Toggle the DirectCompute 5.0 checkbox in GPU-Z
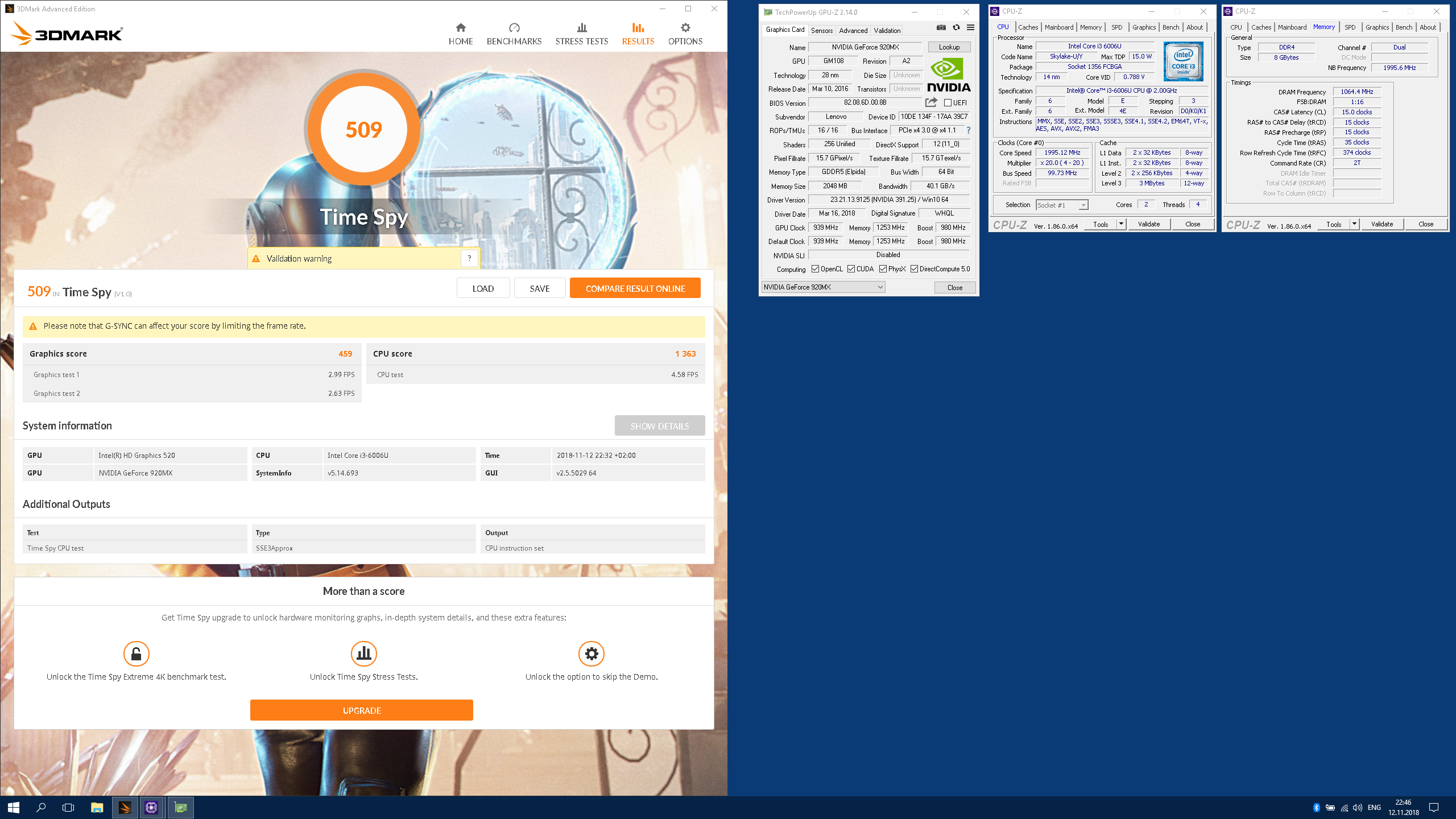Image resolution: width=1456 pixels, height=819 pixels. (914, 269)
